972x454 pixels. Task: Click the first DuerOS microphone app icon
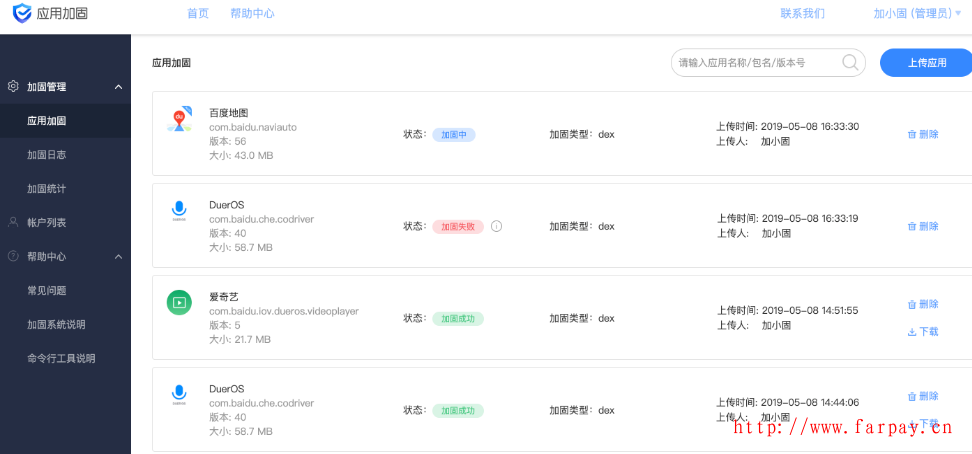[179, 211]
